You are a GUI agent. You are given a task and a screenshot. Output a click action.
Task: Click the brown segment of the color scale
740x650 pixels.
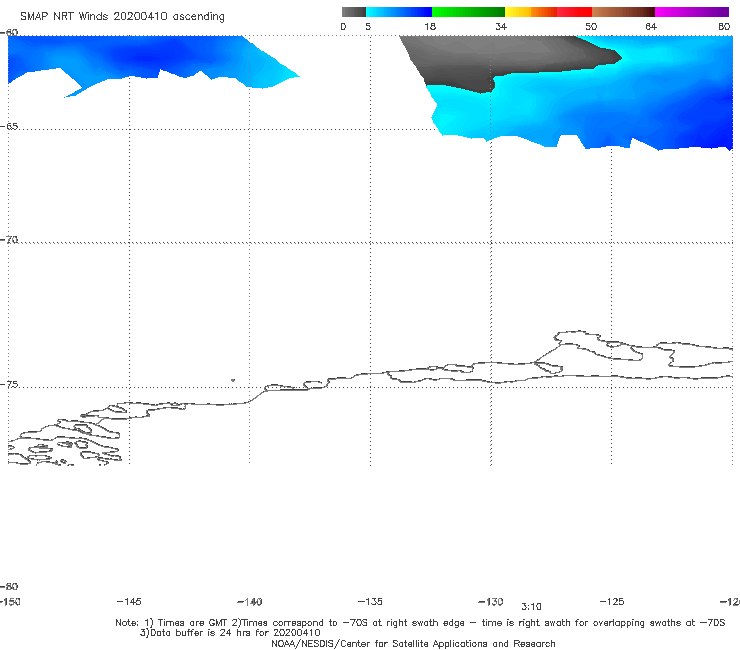tap(623, 12)
